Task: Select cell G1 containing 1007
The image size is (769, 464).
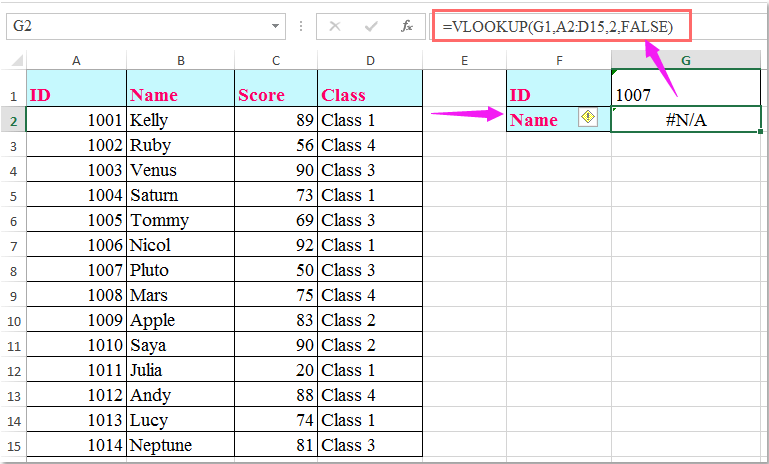Action: [686, 95]
